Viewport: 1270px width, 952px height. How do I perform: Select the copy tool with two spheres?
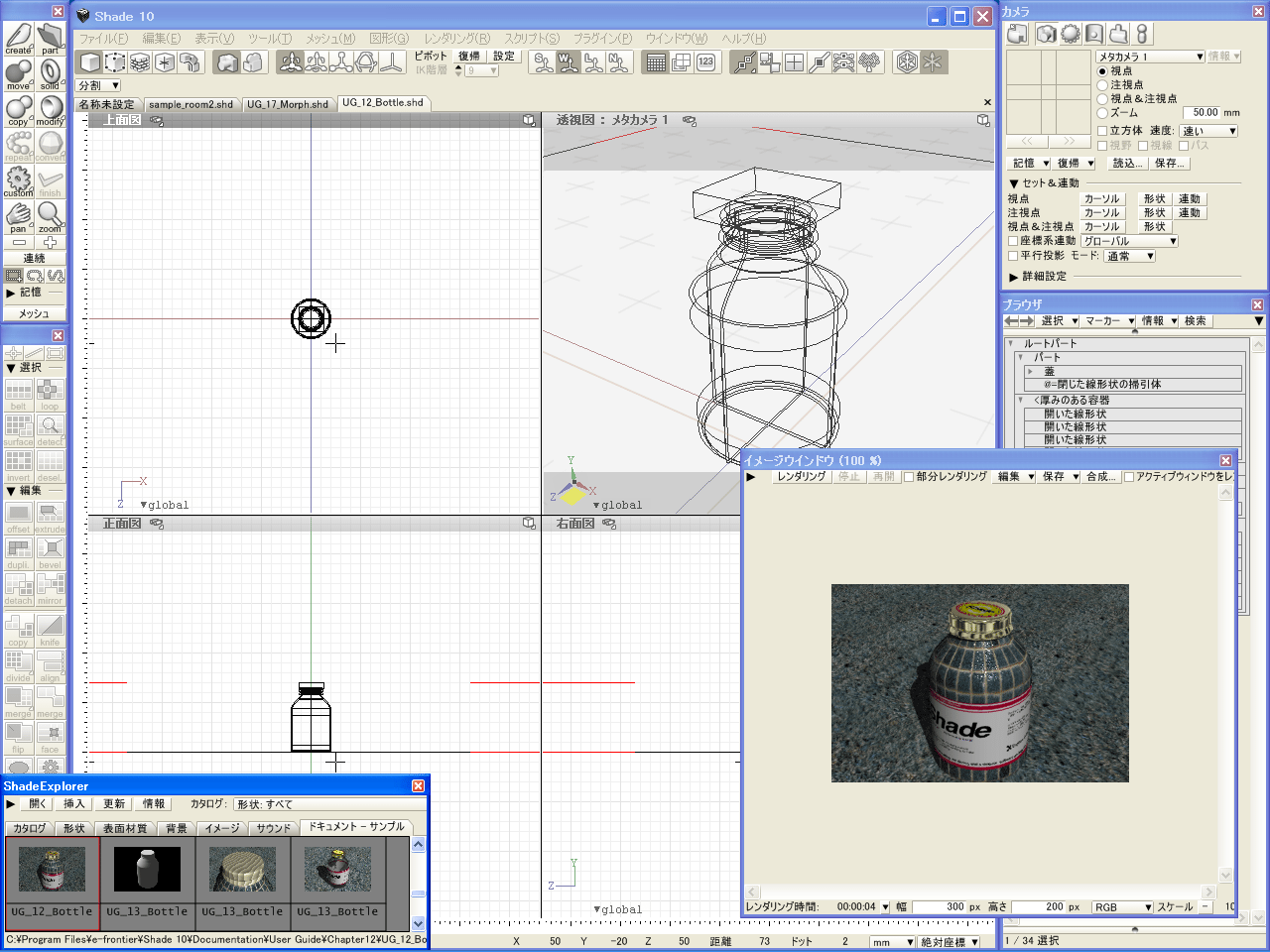19,110
